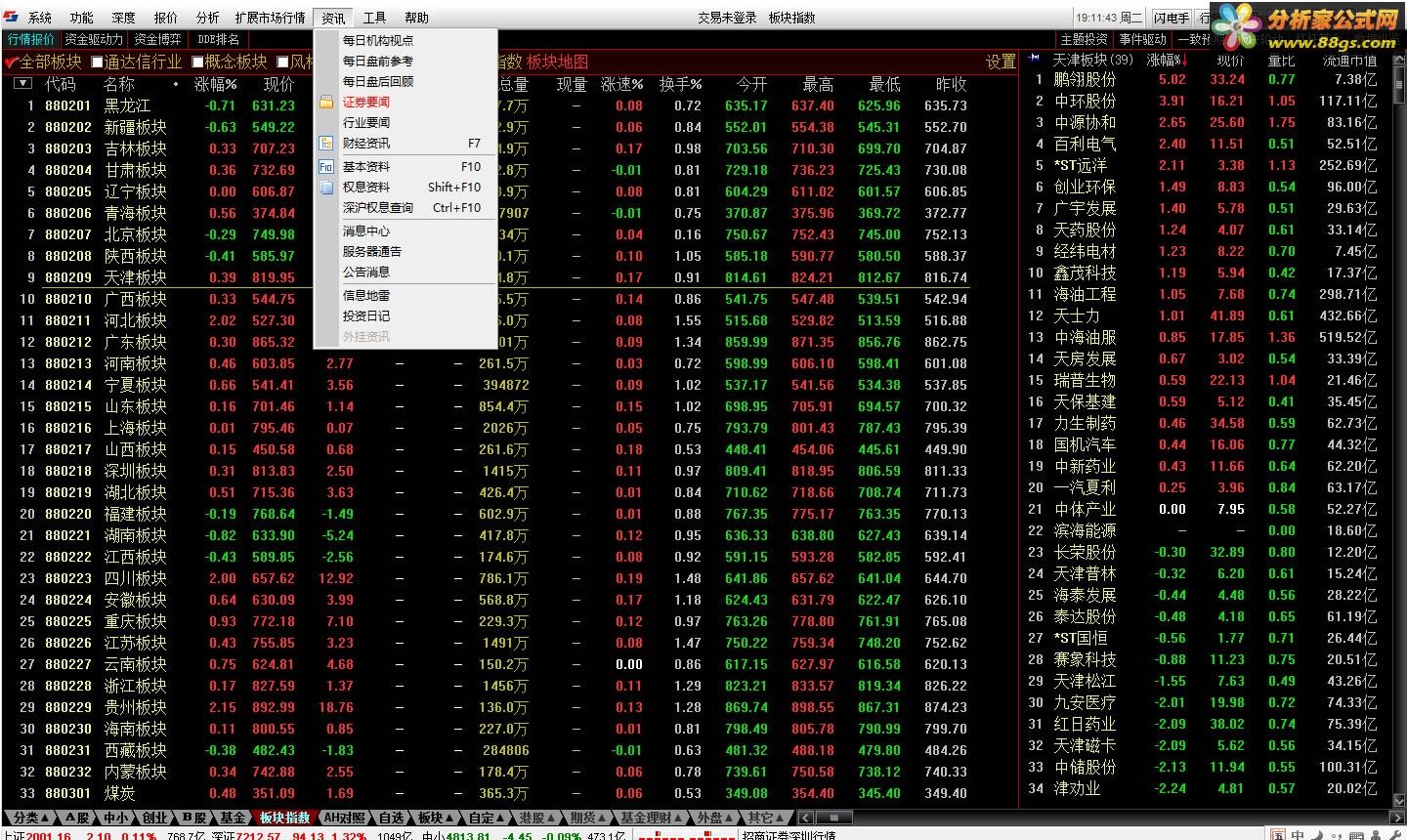This screenshot has height=840, width=1407.
Task: Switch to the 资金驱动力 tab
Action: 94,39
